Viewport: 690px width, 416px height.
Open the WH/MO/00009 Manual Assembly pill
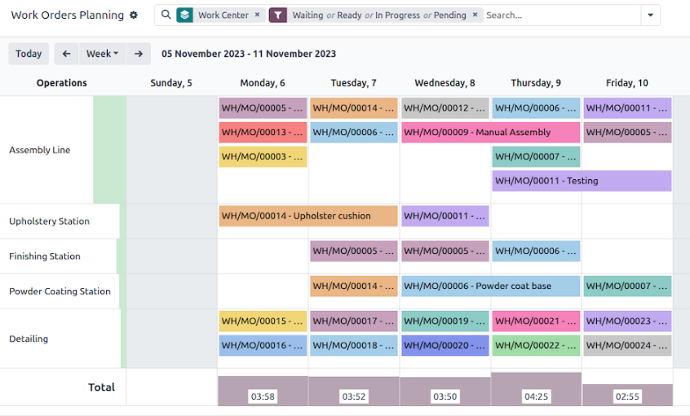coord(490,132)
